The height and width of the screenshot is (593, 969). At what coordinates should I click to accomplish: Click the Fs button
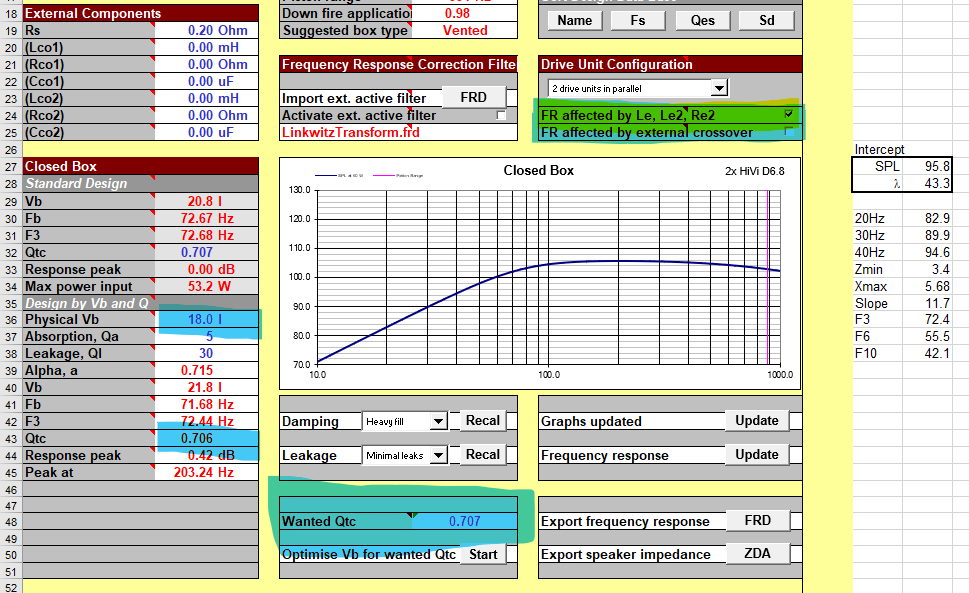pos(638,20)
